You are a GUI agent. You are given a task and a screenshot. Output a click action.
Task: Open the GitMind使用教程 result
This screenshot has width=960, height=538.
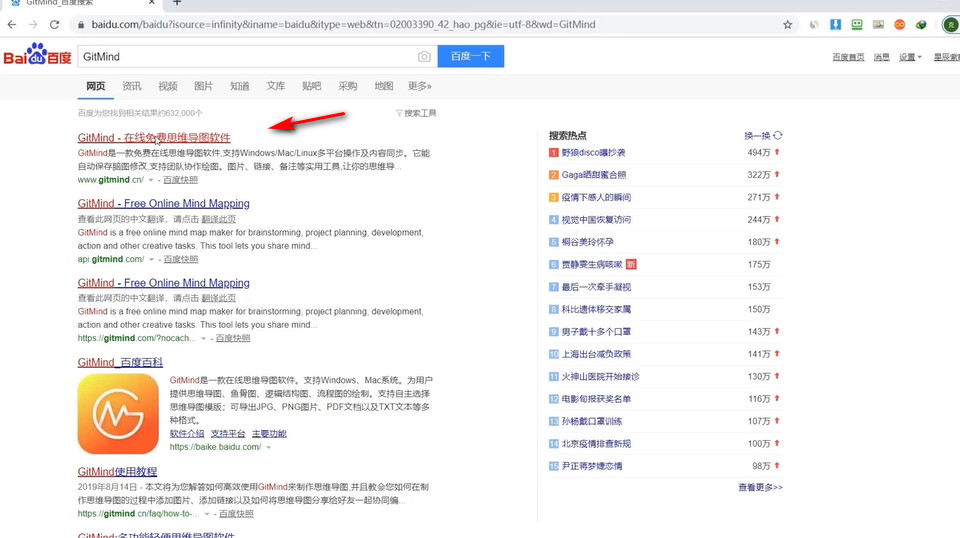118,472
